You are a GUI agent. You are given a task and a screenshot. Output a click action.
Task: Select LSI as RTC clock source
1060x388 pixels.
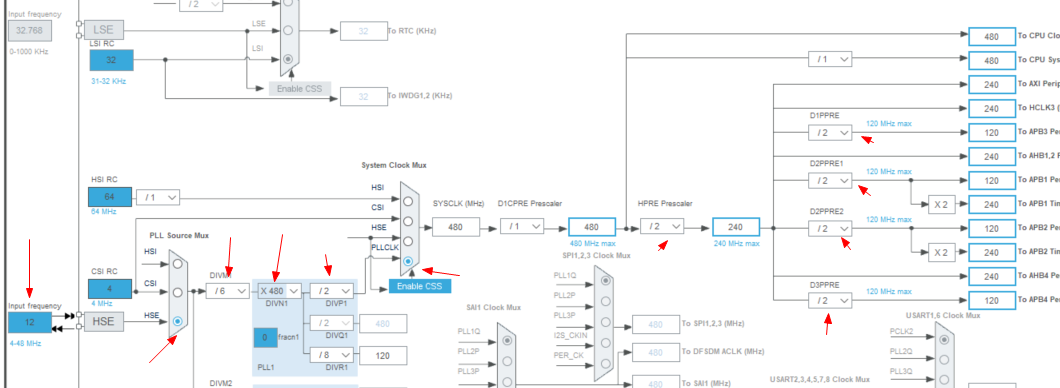288,59
